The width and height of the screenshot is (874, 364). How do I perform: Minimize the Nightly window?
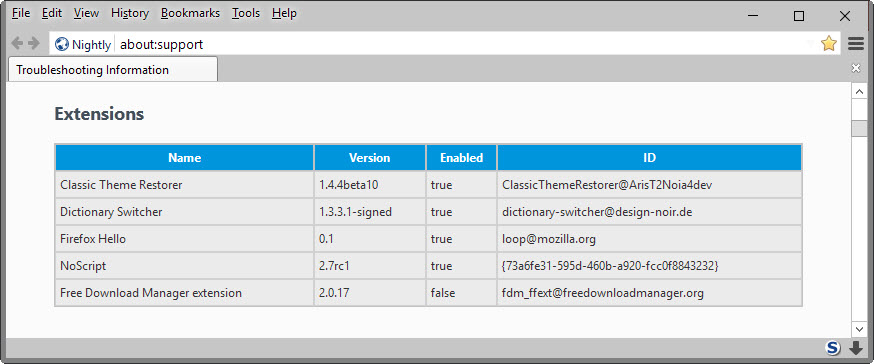[753, 16]
